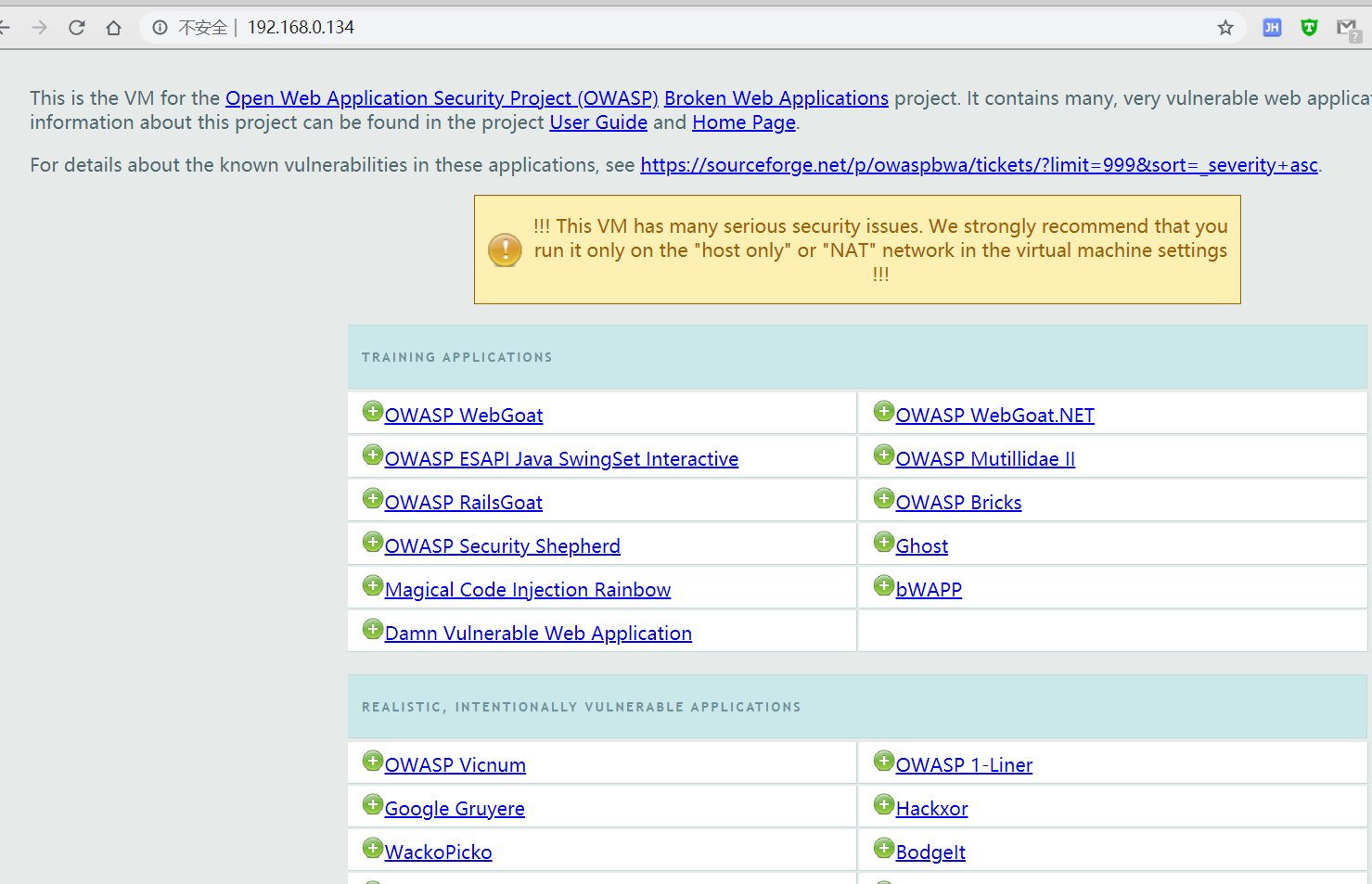Viewport: 1372px width, 884px height.
Task: Refresh the current page
Action: tap(76, 27)
